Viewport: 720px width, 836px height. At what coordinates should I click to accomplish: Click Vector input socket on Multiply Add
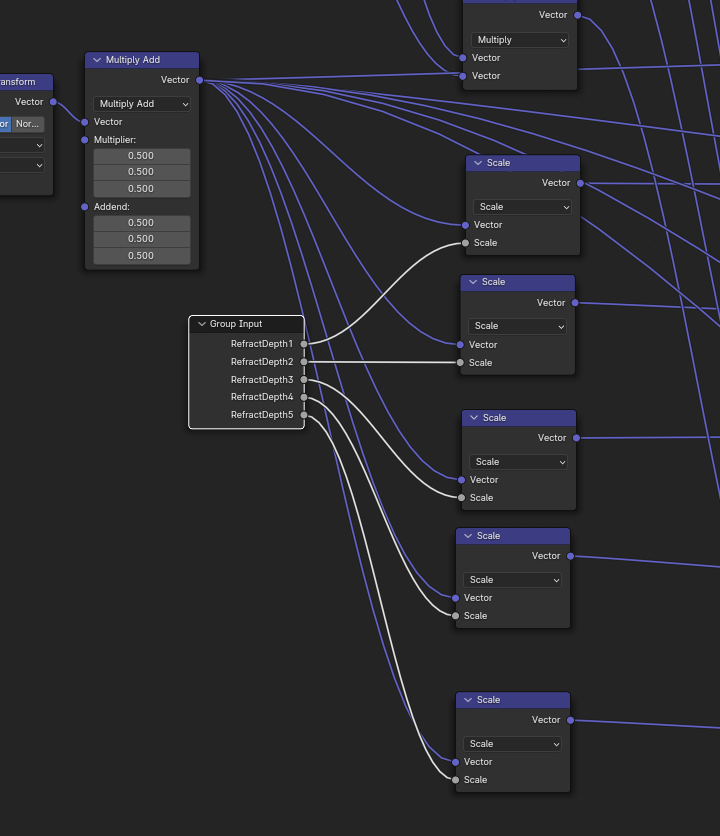click(x=85, y=122)
